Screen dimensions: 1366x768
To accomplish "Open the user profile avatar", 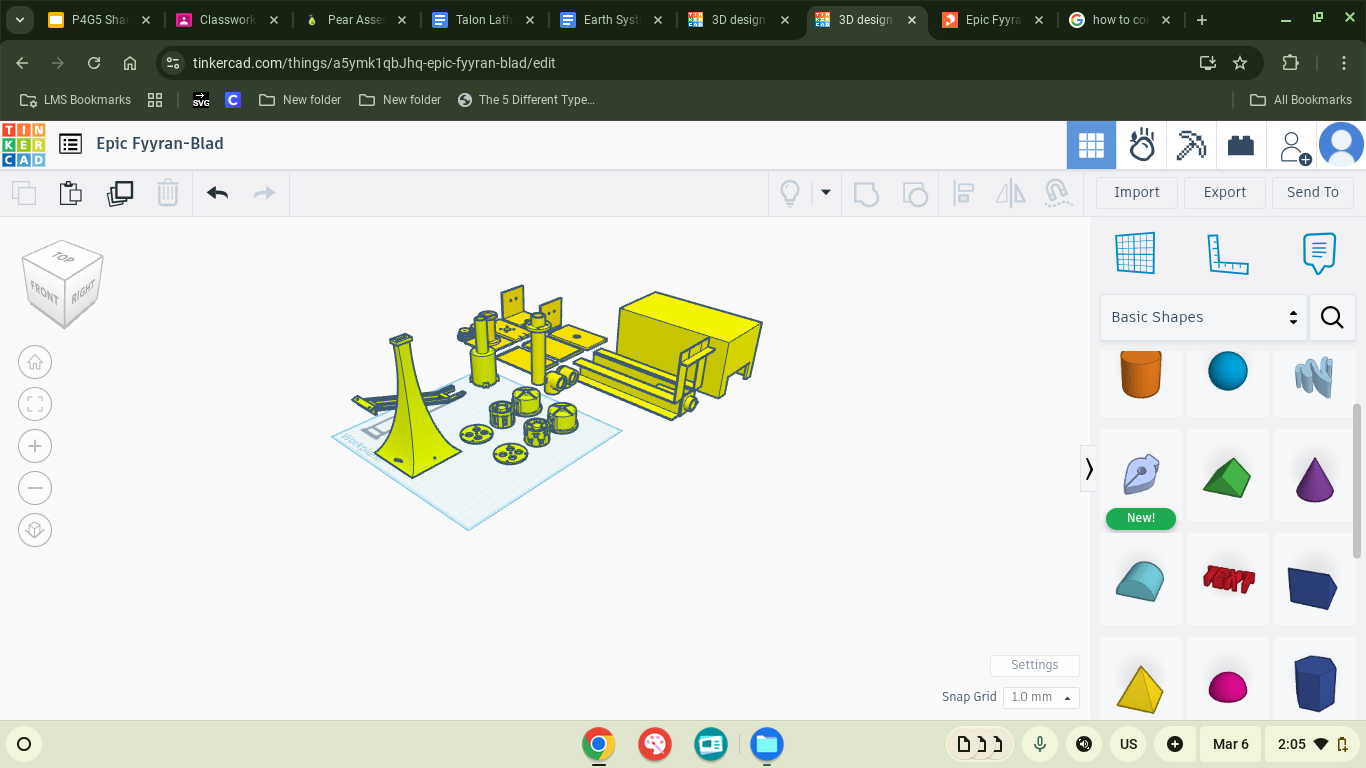I will tap(1341, 146).
